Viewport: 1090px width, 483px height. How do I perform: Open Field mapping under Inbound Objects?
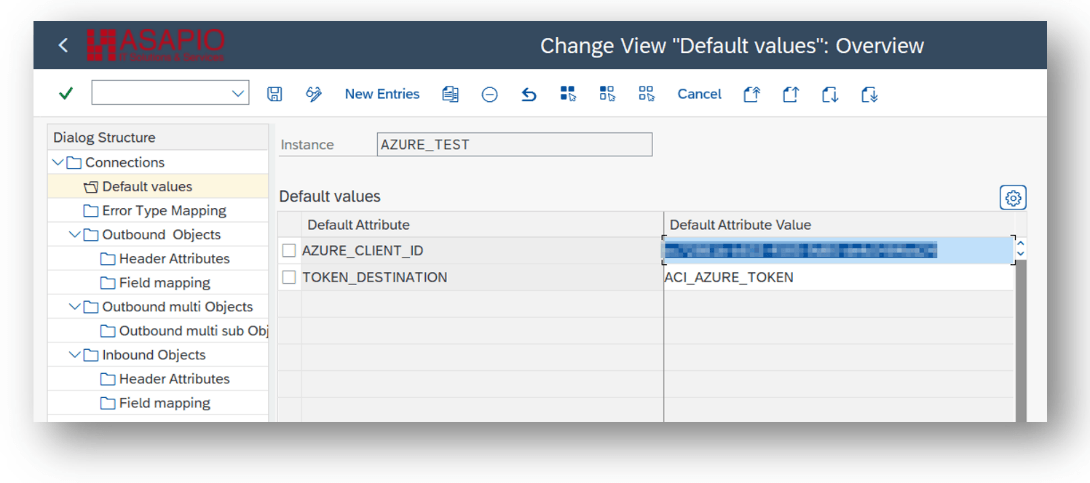pos(164,403)
